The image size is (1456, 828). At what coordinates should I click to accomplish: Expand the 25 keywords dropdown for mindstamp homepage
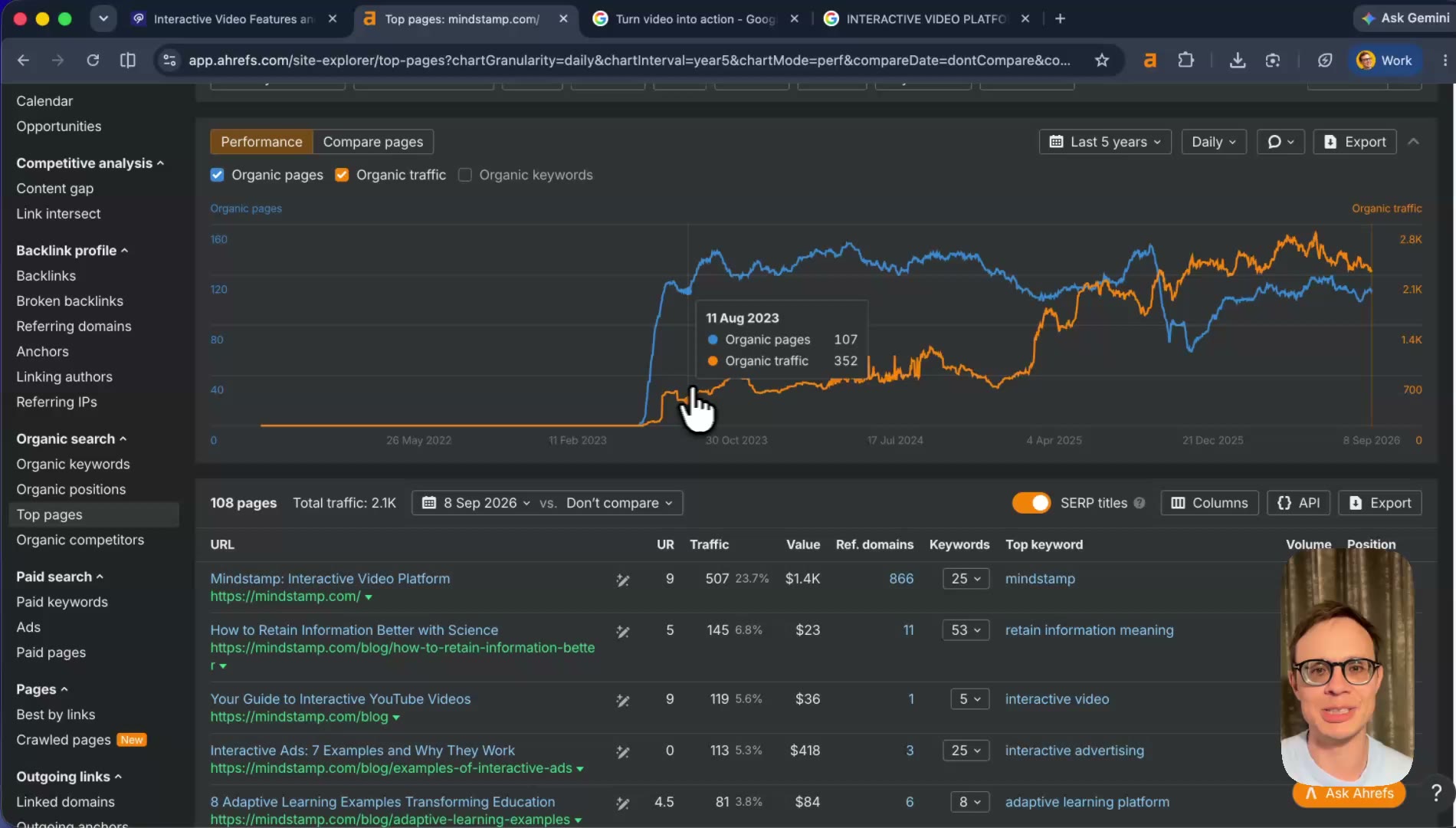point(966,579)
